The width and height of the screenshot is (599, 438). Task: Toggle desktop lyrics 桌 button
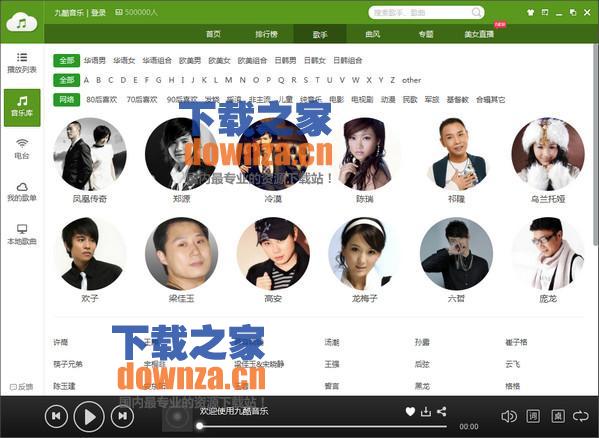[x=558, y=416]
